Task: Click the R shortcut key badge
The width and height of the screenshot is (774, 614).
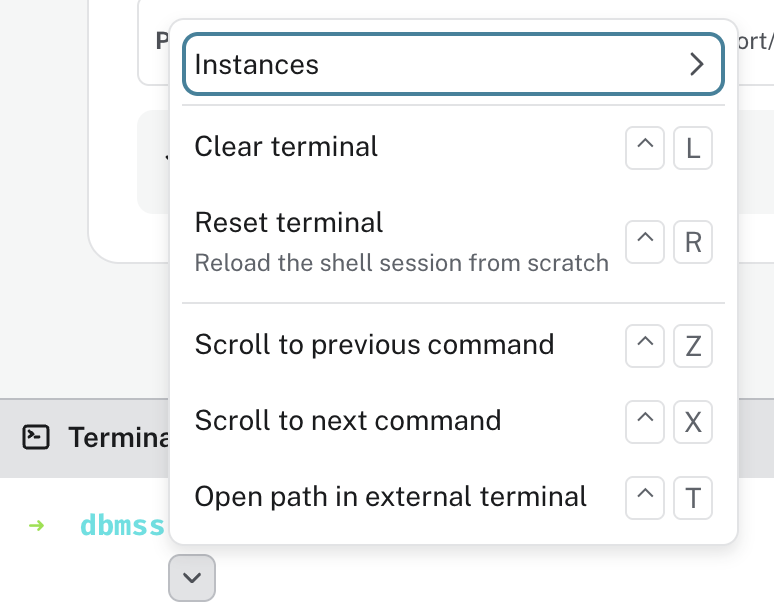Action: (693, 242)
